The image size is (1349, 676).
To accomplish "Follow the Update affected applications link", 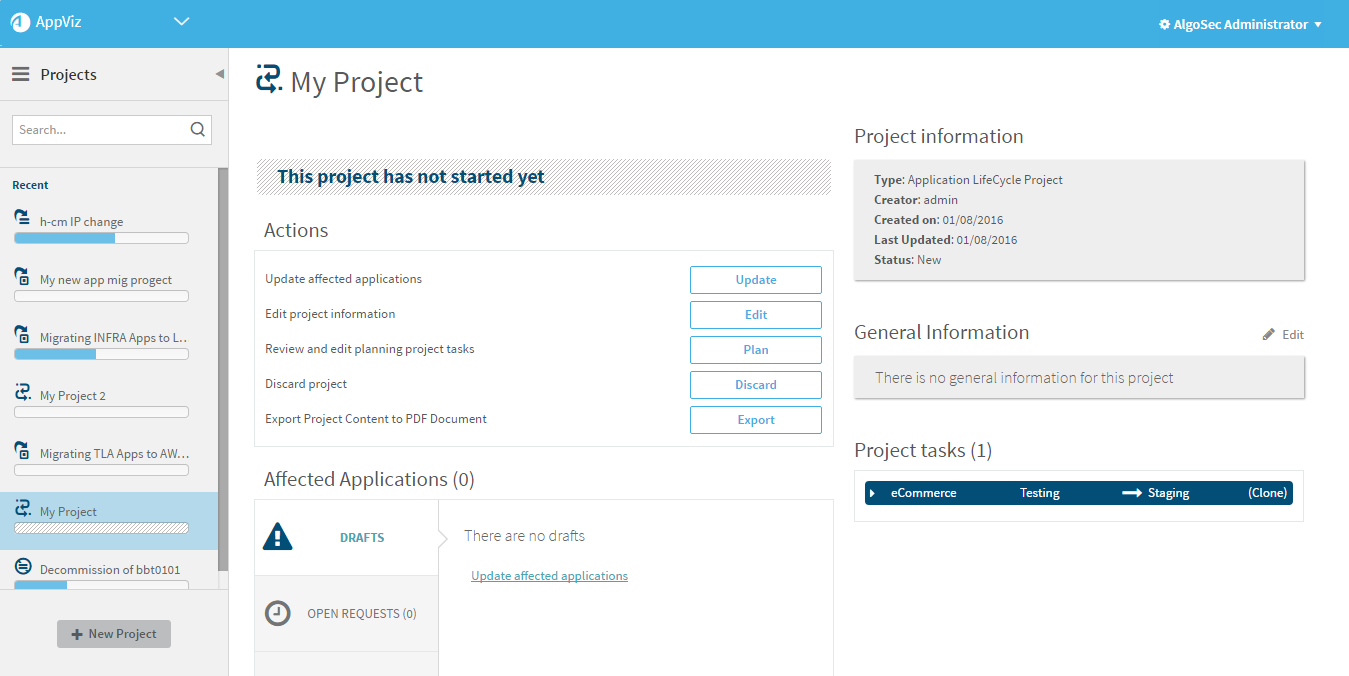I will click(x=549, y=576).
